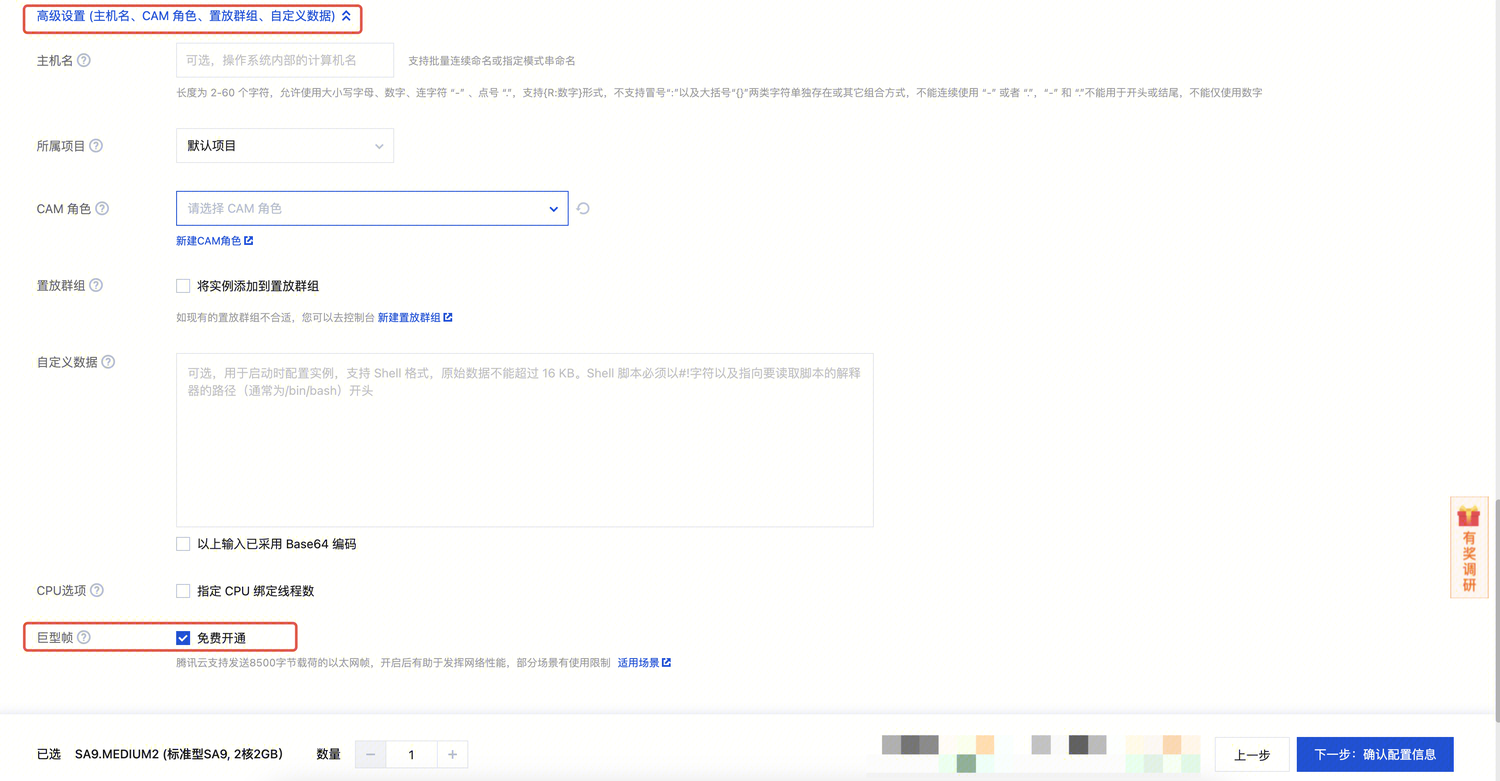Open the 有奖调研 survey badge
Screen dimensions: 1500x781
pyautogui.click(x=1469, y=548)
